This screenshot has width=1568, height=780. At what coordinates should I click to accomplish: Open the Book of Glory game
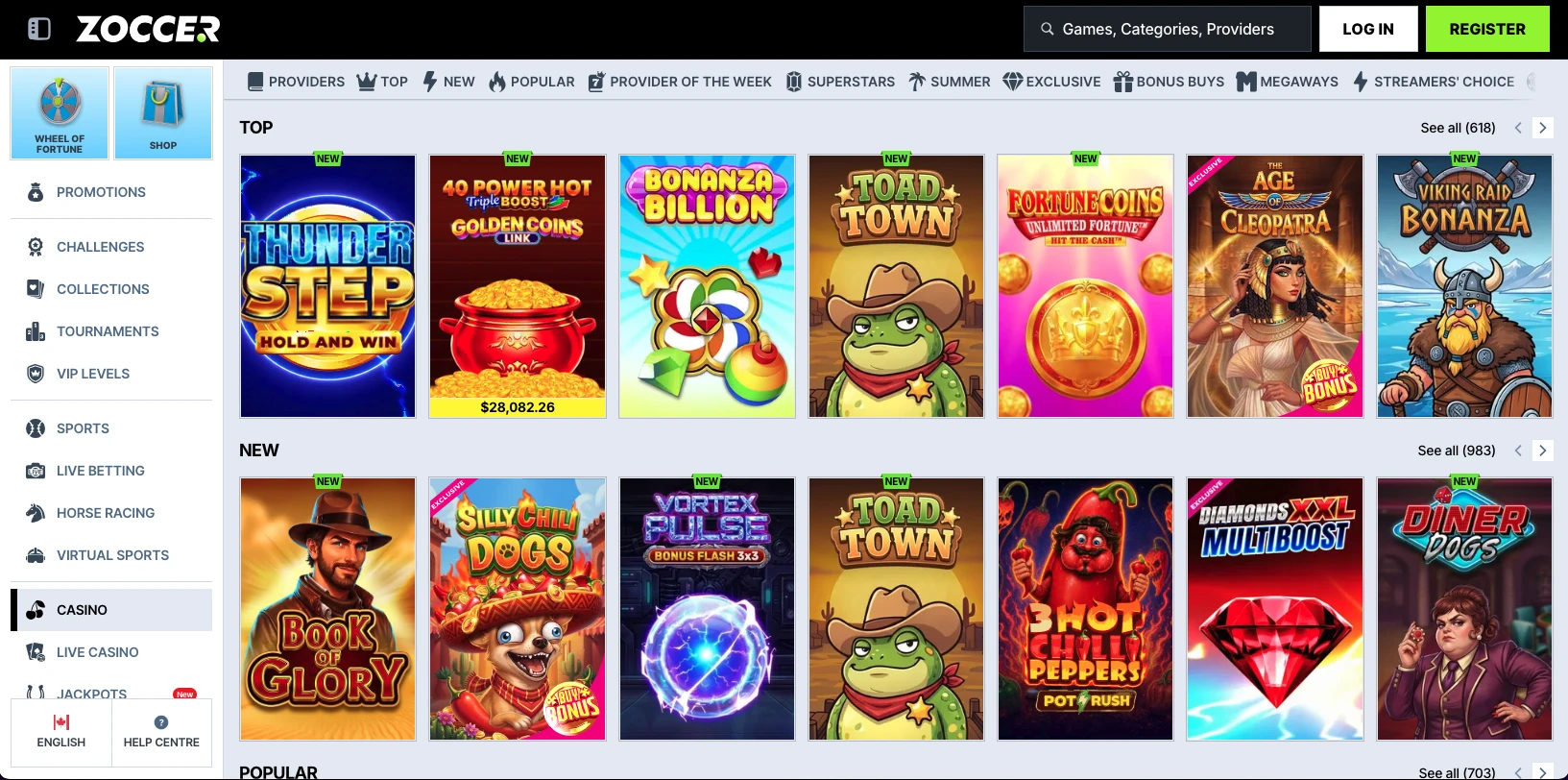pyautogui.click(x=327, y=609)
